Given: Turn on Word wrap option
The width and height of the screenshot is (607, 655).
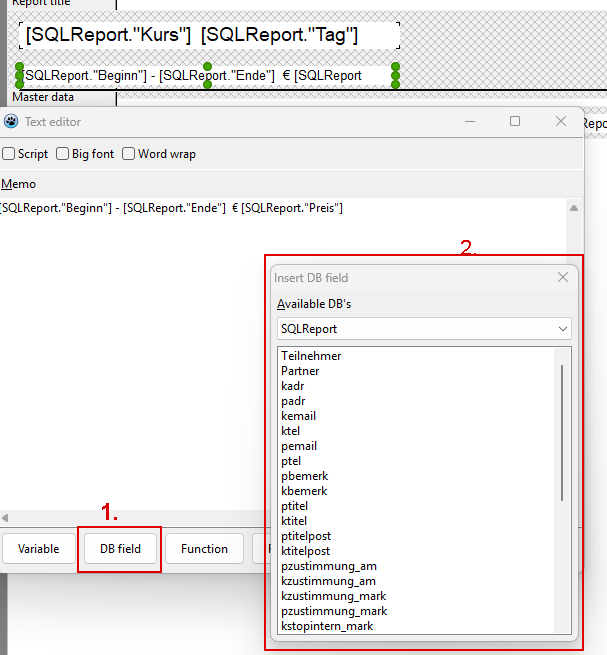Looking at the screenshot, I should click(x=129, y=154).
